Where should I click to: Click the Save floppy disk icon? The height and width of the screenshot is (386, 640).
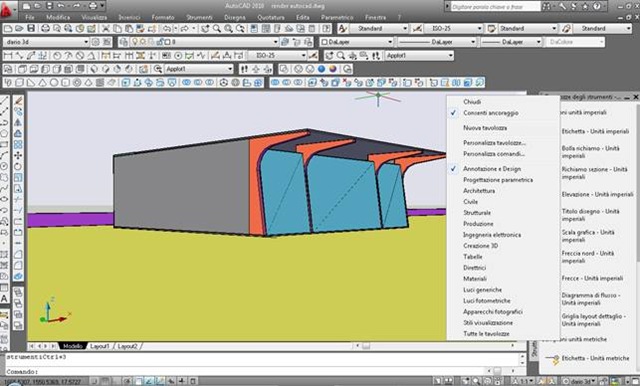31,29
